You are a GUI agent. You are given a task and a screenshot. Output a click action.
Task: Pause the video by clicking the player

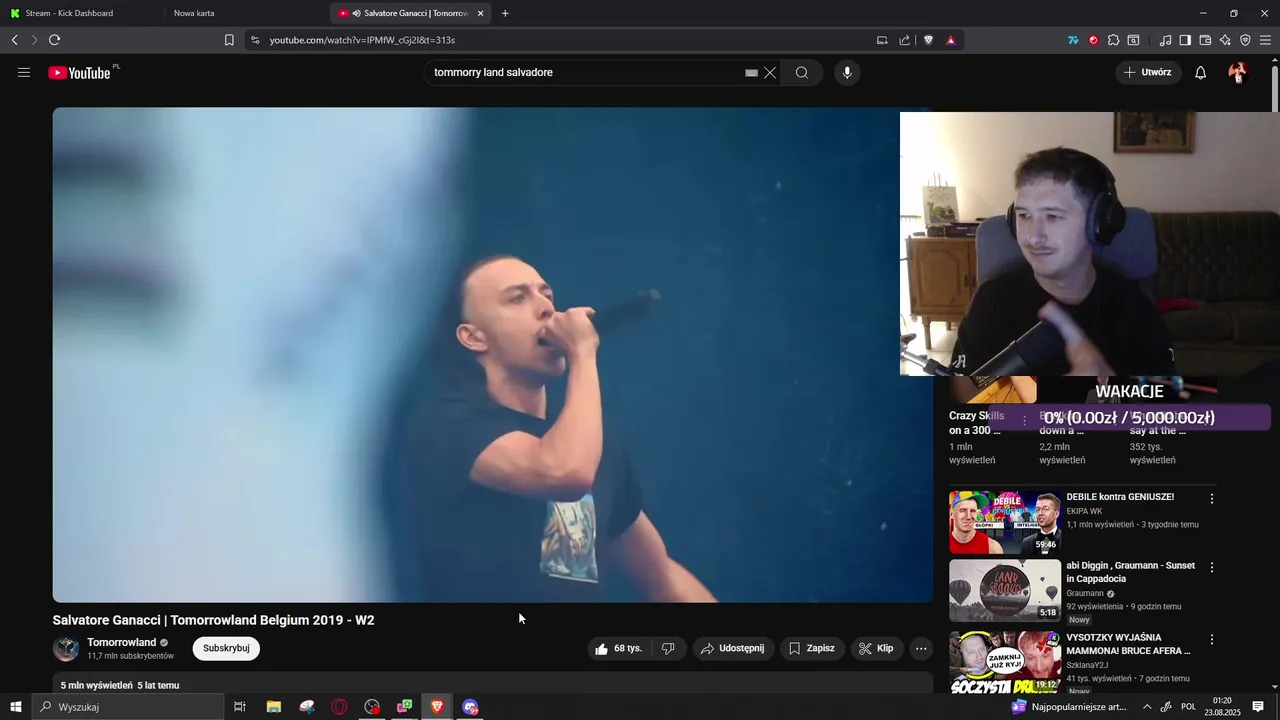click(492, 355)
